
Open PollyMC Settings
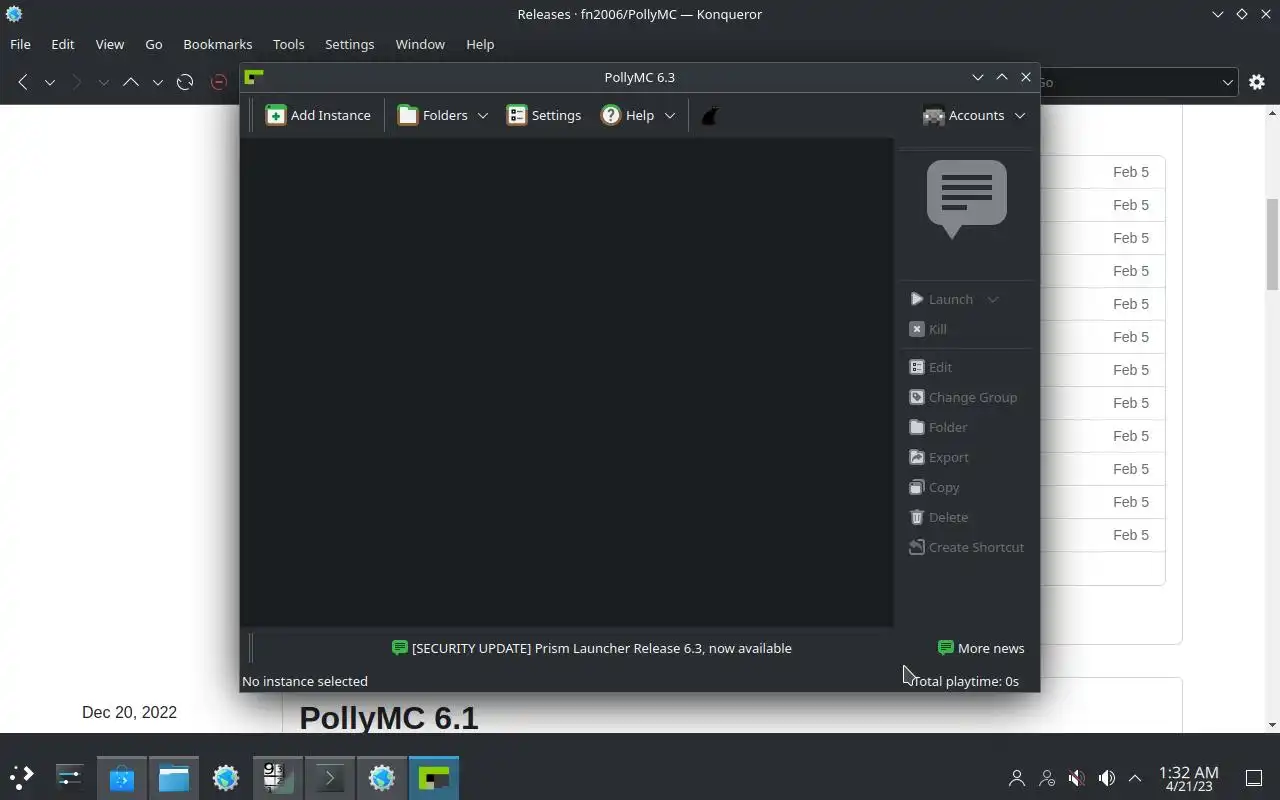[x=544, y=115]
